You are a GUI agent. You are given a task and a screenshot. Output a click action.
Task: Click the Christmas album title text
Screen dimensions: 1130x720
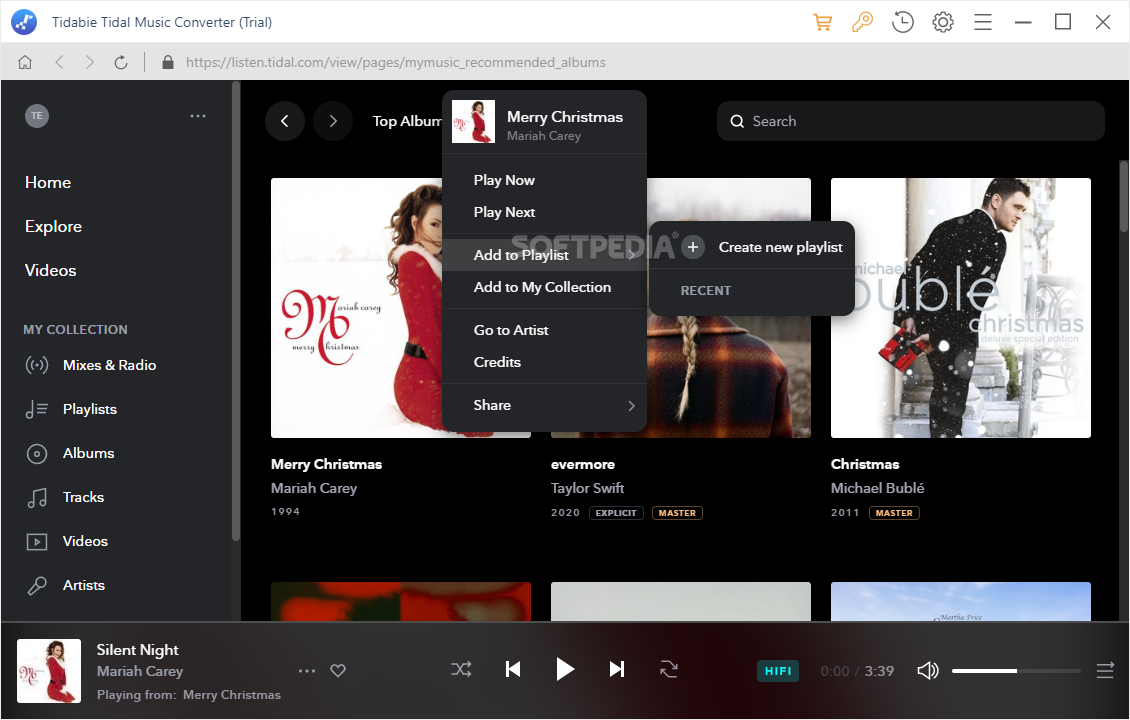pyautogui.click(x=865, y=464)
